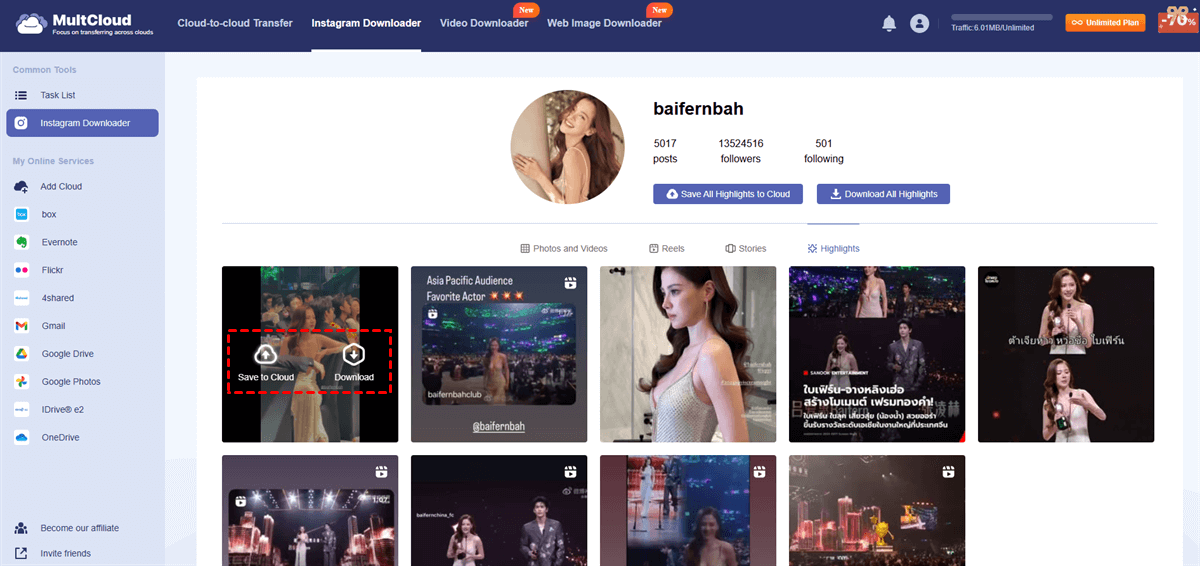Click the Become our affiliate icon
The width and height of the screenshot is (1200, 566).
[21, 528]
